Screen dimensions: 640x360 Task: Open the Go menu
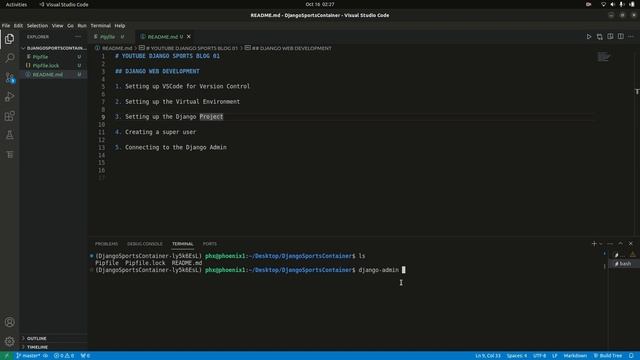coord(70,25)
